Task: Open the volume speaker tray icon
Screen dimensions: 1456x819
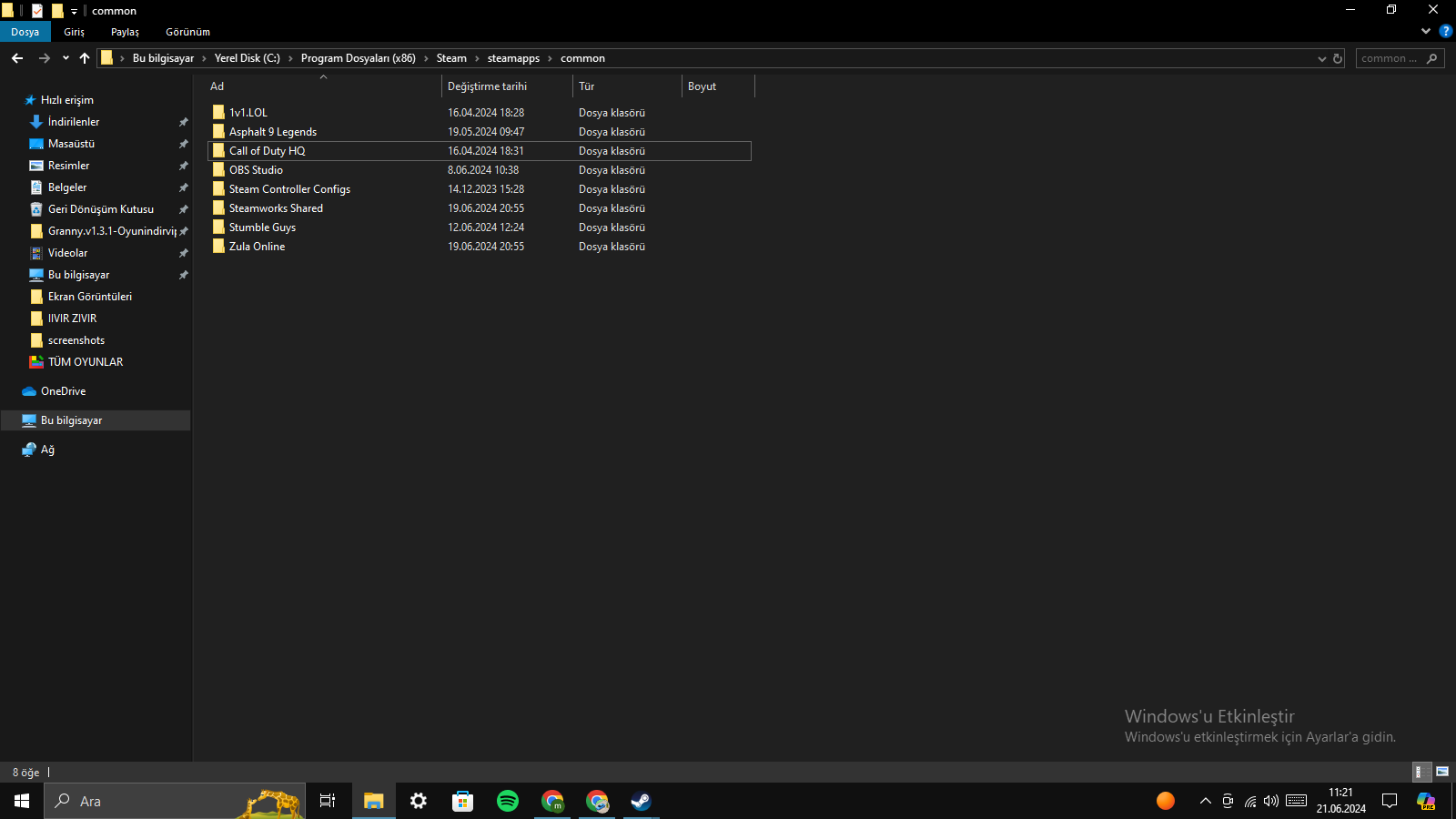Action: pyautogui.click(x=1271, y=801)
